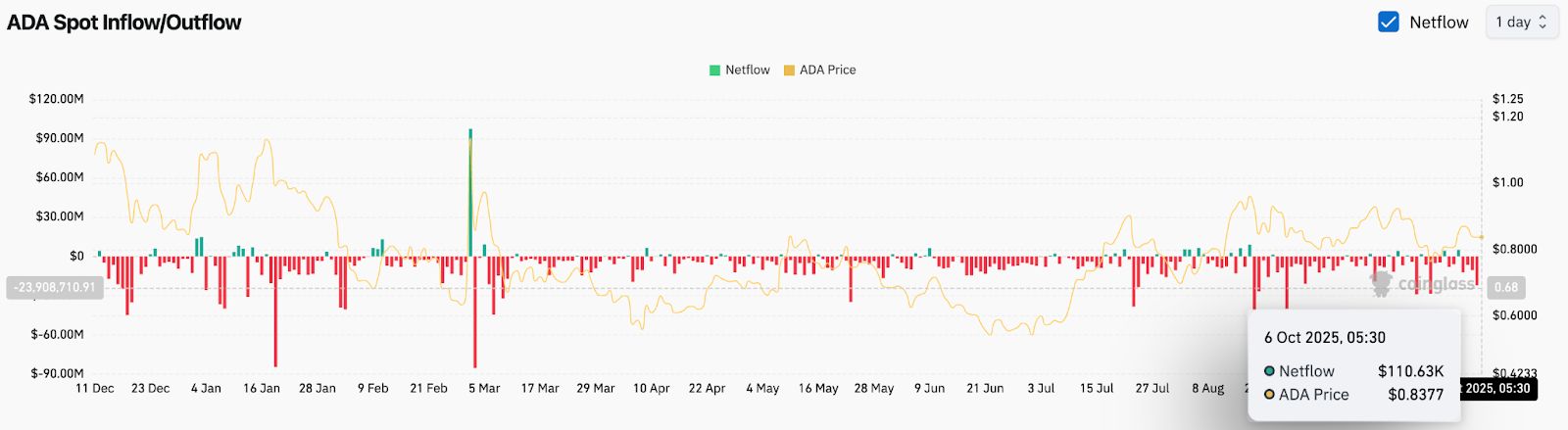Click the yellow ADA Price legend square
This screenshot has height=430, width=1568.
point(789,71)
